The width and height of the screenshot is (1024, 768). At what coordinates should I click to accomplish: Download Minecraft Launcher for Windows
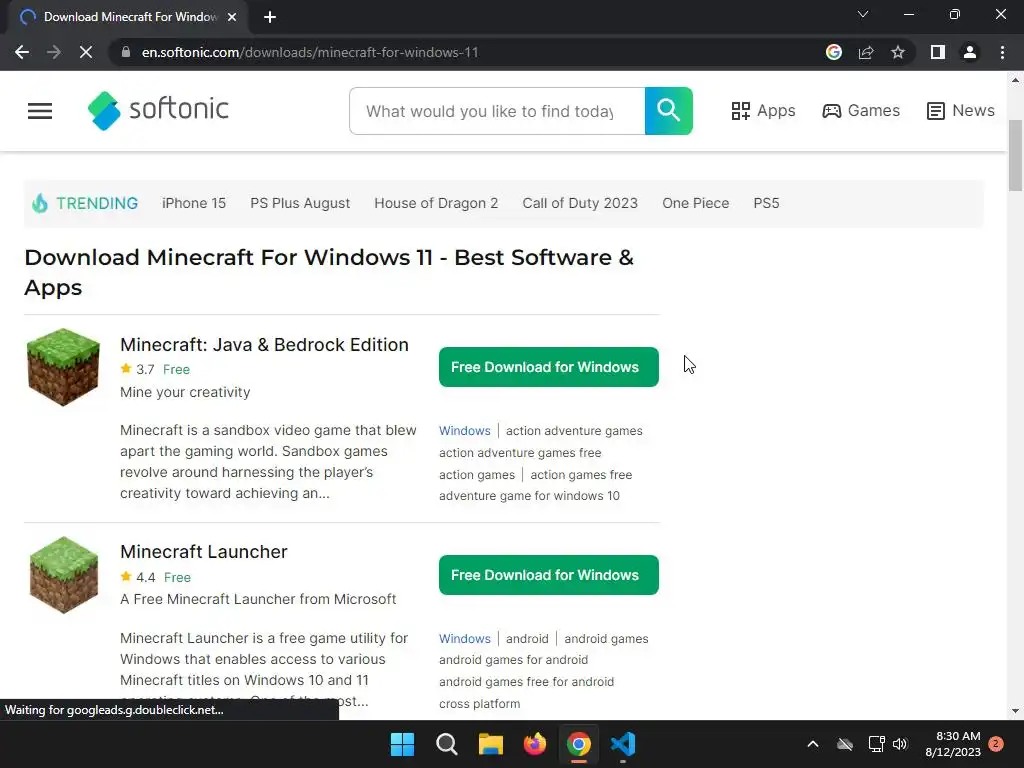coord(549,575)
